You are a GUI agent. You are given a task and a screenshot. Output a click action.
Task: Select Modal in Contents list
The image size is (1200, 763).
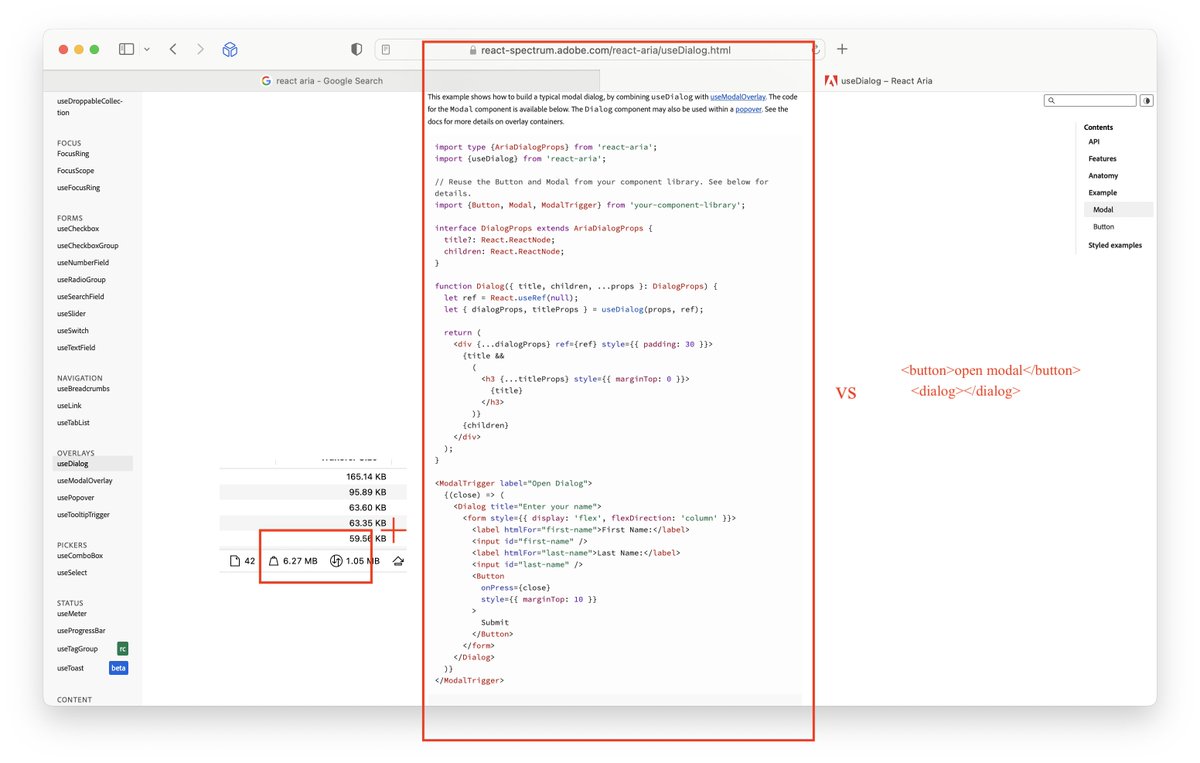pos(1118,210)
